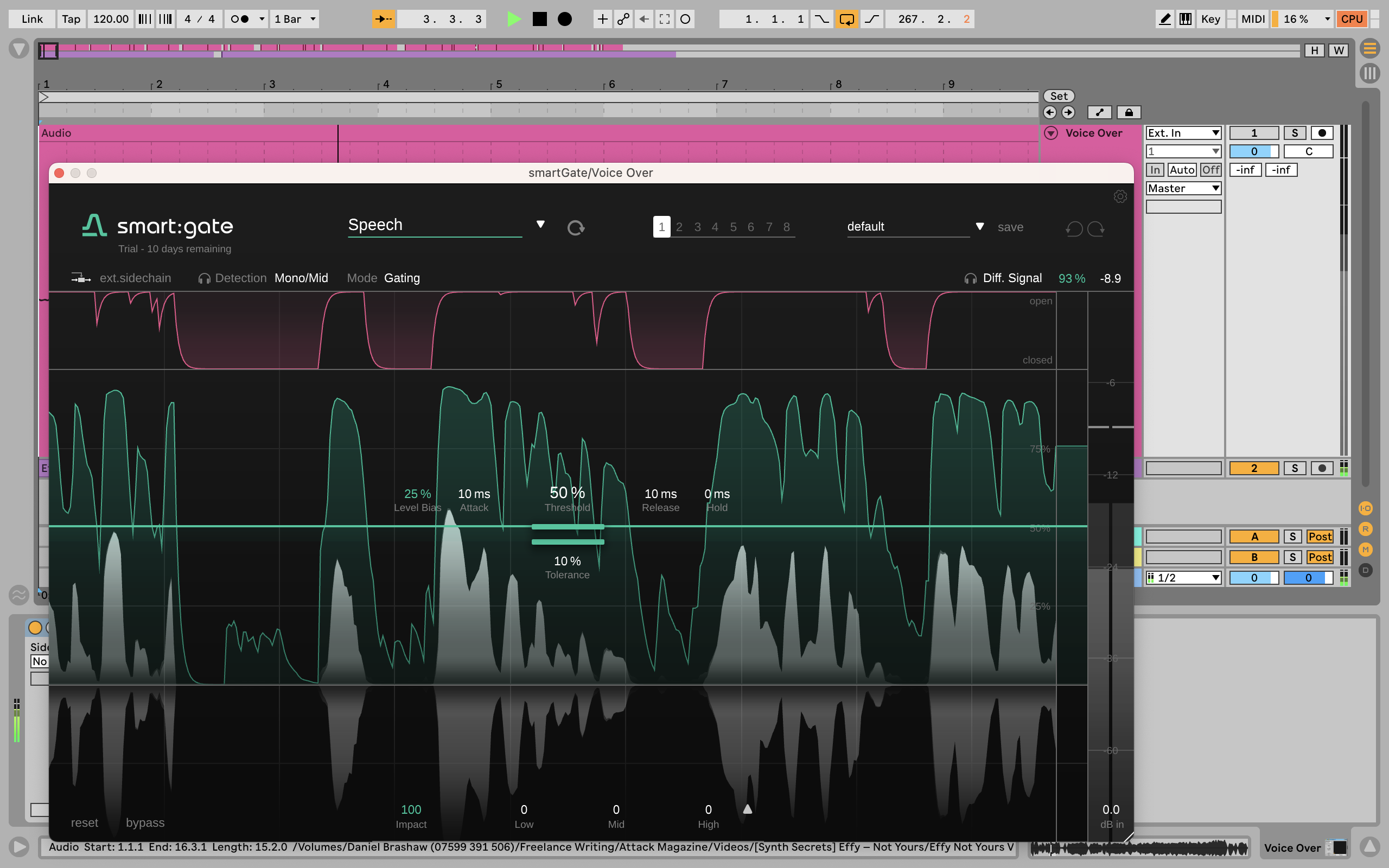
Task: Click the preset save button
Action: click(1010, 227)
